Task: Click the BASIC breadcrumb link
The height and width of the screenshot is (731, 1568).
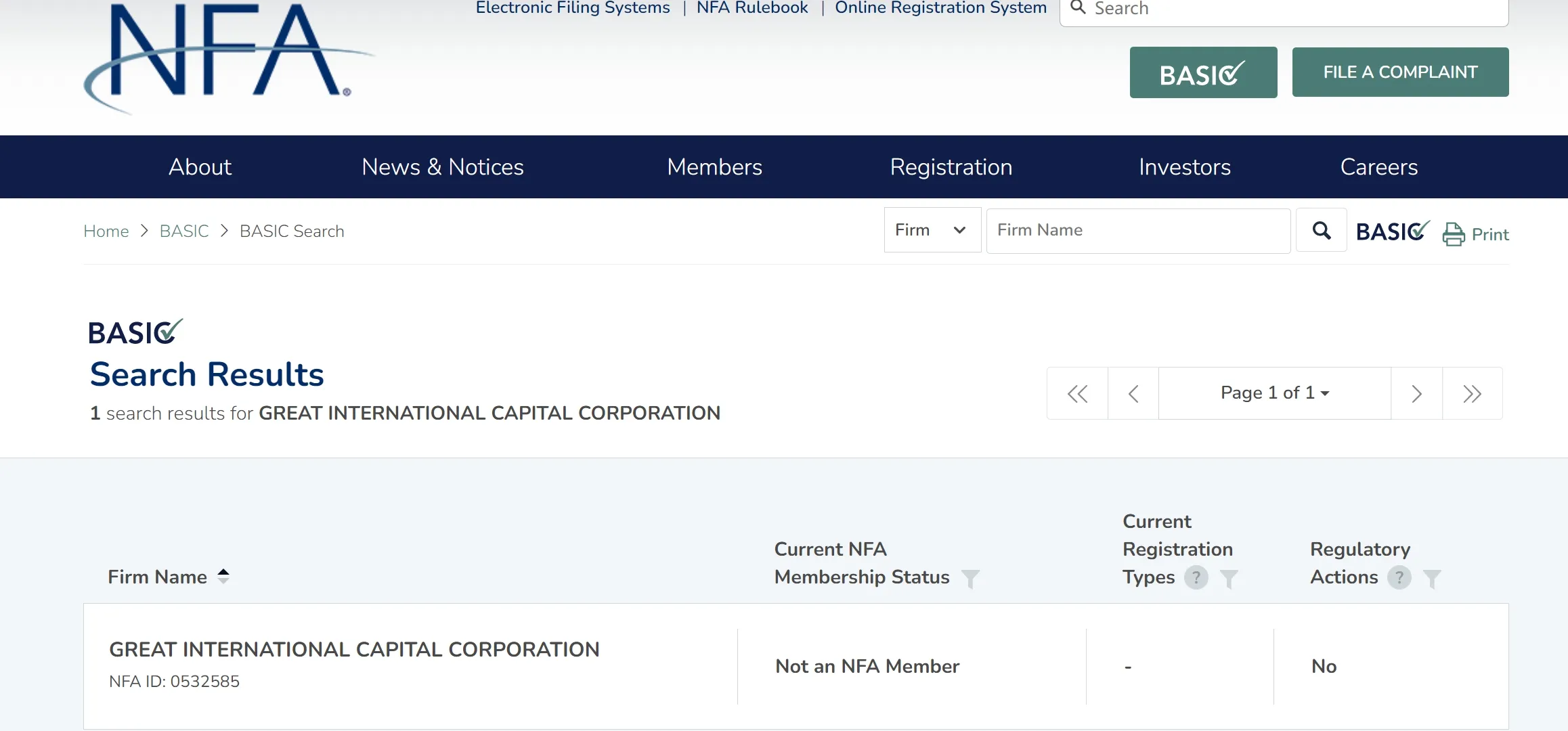Action: click(x=184, y=231)
